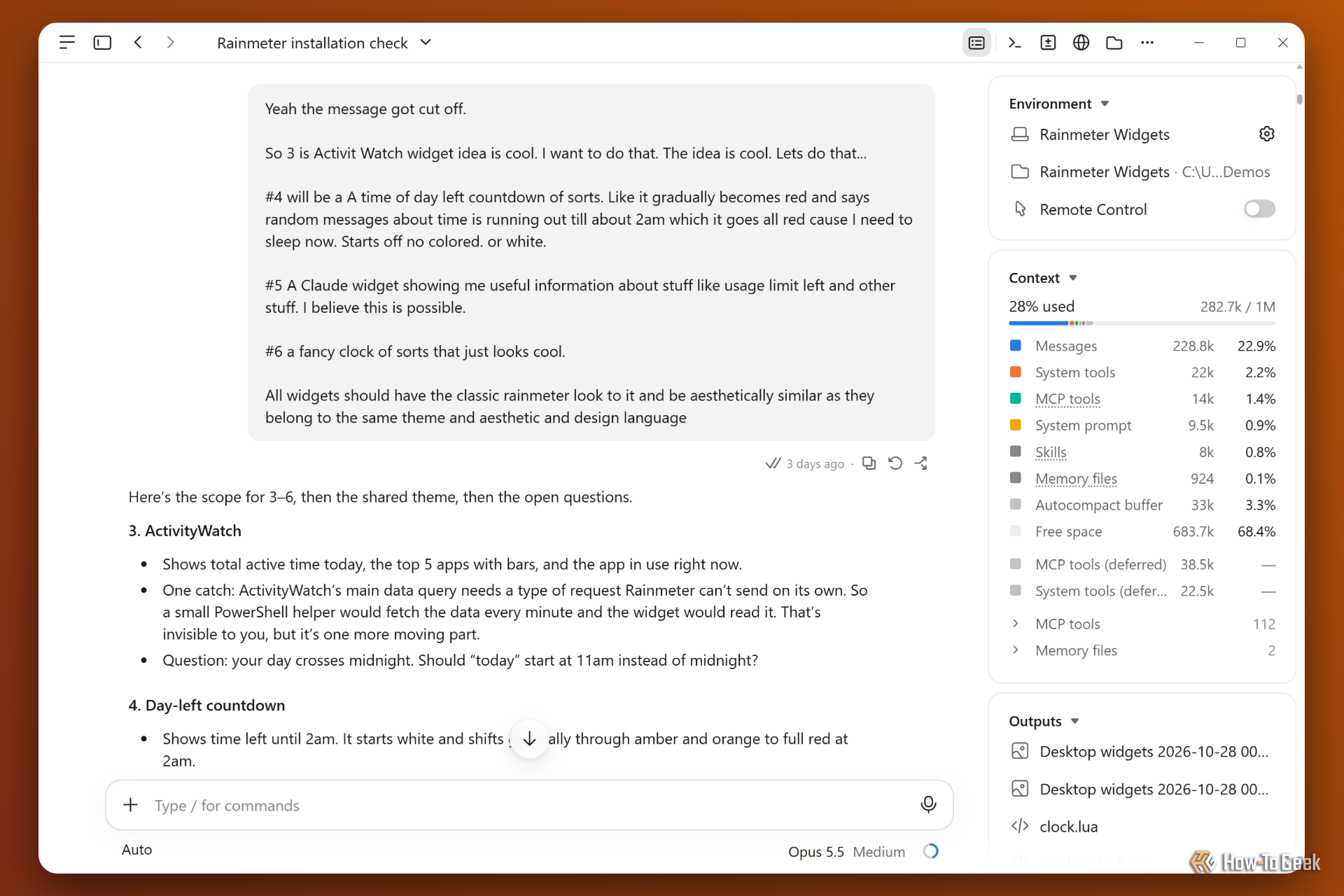Viewport: 1344px width, 896px height.
Task: Jump to bottom with down arrow button
Action: [530, 738]
